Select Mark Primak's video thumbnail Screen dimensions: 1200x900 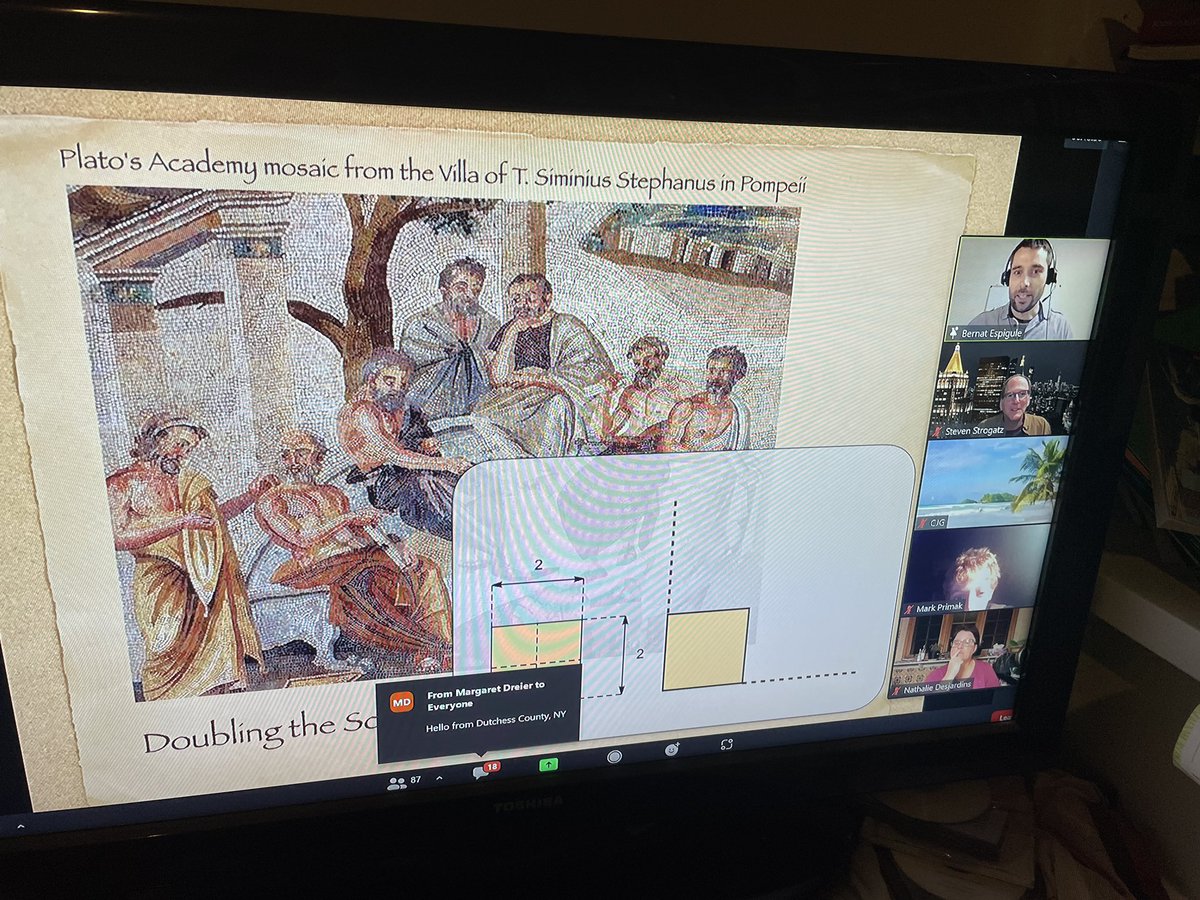975,569
